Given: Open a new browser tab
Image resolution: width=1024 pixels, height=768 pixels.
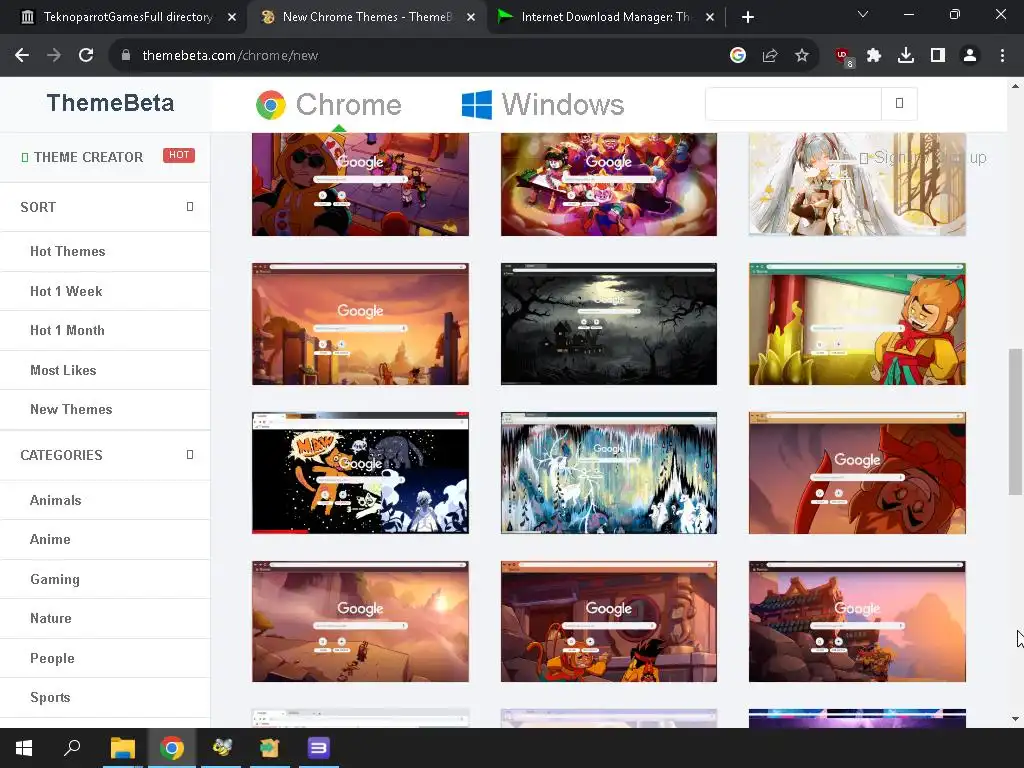Looking at the screenshot, I should (x=748, y=17).
